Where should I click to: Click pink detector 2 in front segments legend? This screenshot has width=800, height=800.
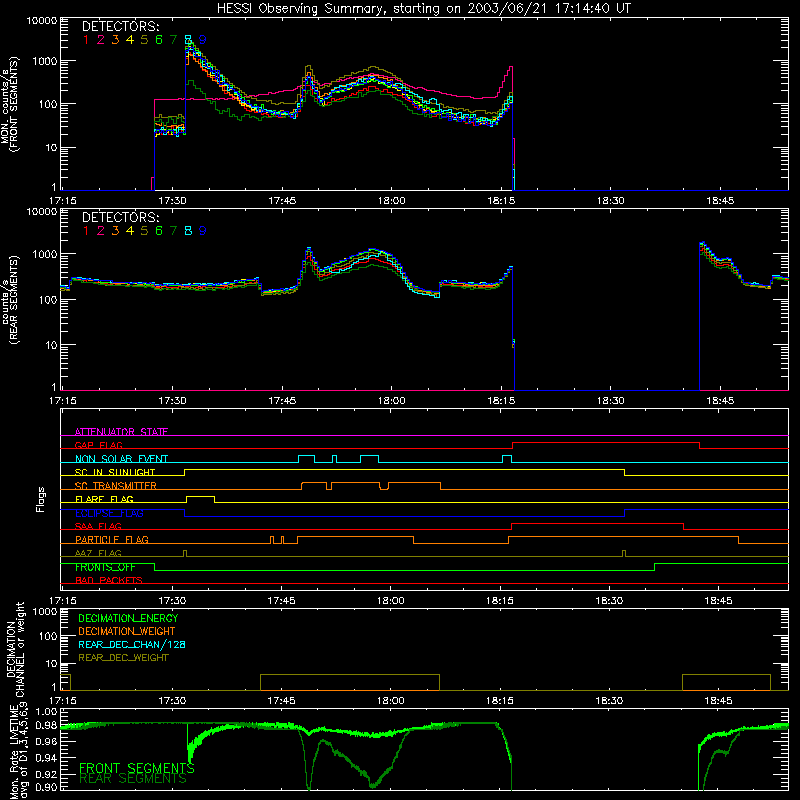101,39
